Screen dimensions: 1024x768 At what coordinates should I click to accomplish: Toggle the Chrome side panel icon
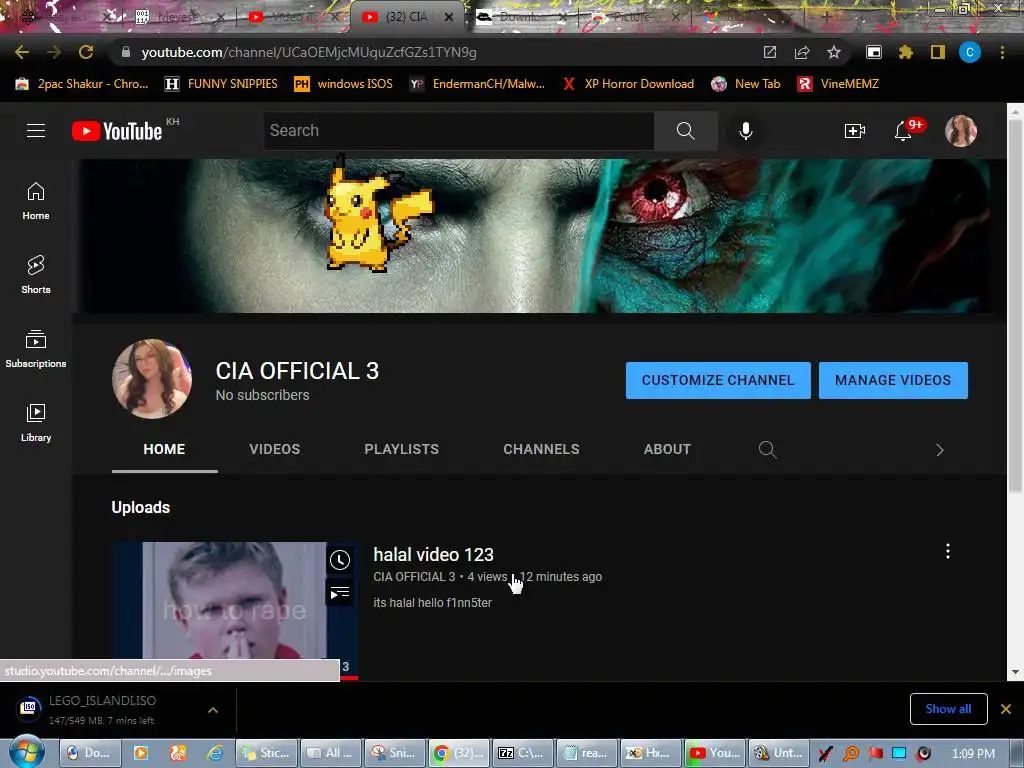[x=937, y=52]
